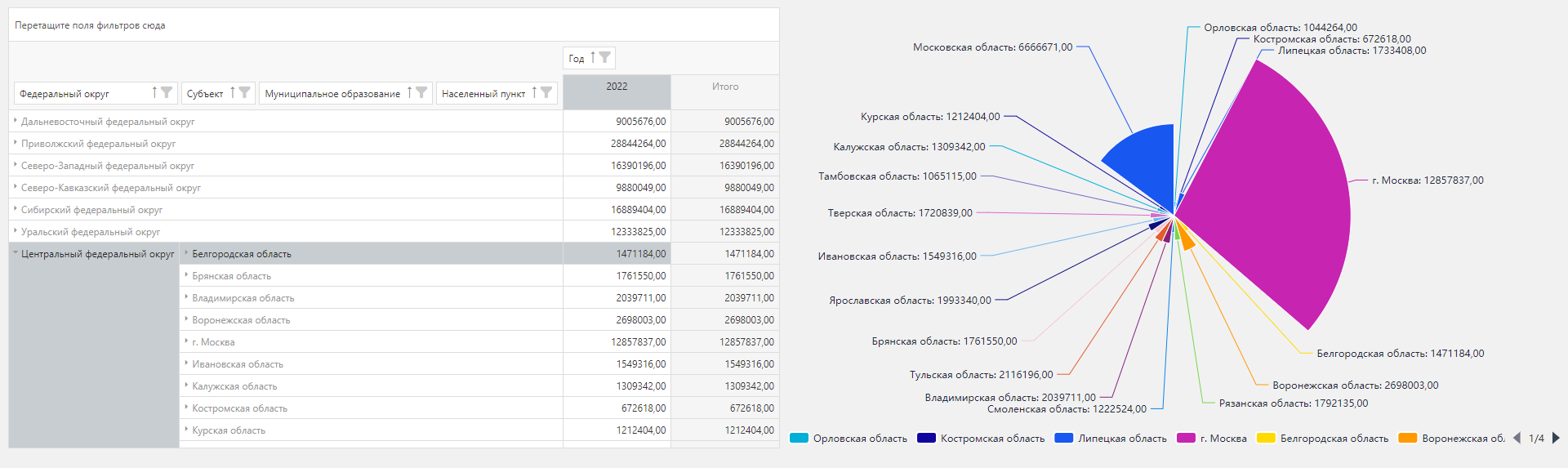Sort by Муниципальное образование field arrow
The height and width of the screenshot is (468, 1568).
coord(409,93)
